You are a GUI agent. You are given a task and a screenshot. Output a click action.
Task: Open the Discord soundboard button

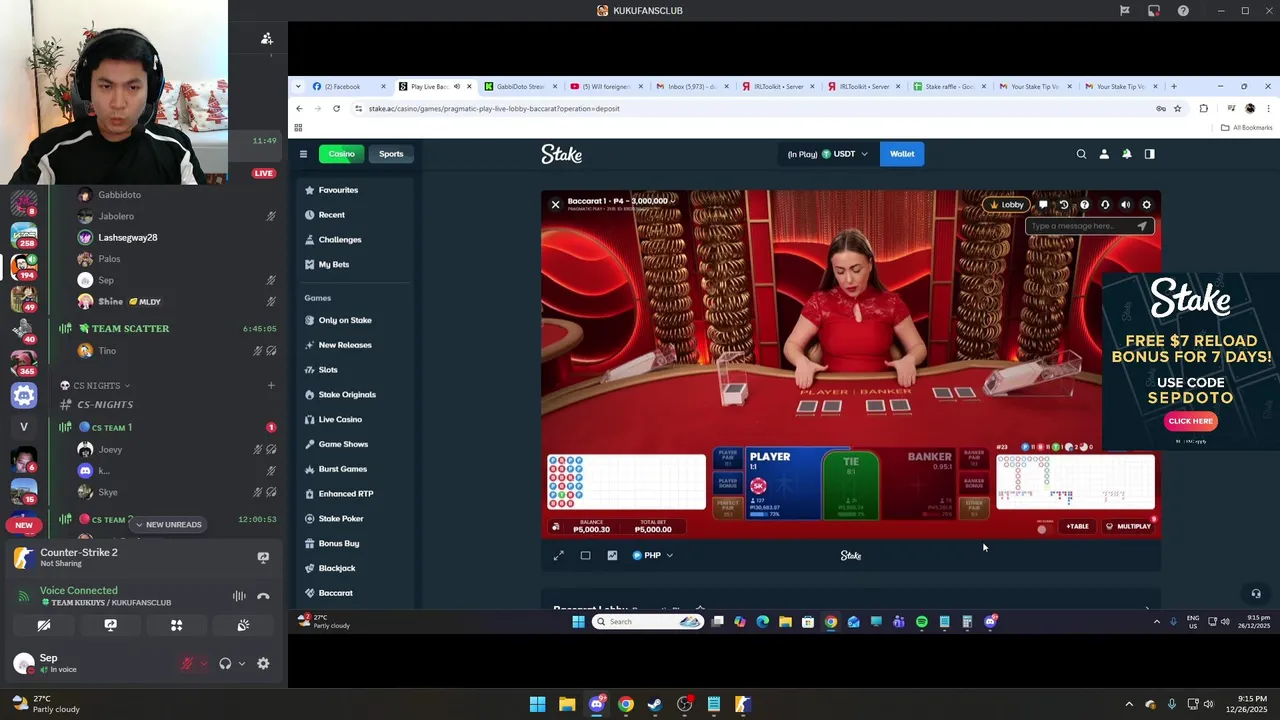(243, 625)
